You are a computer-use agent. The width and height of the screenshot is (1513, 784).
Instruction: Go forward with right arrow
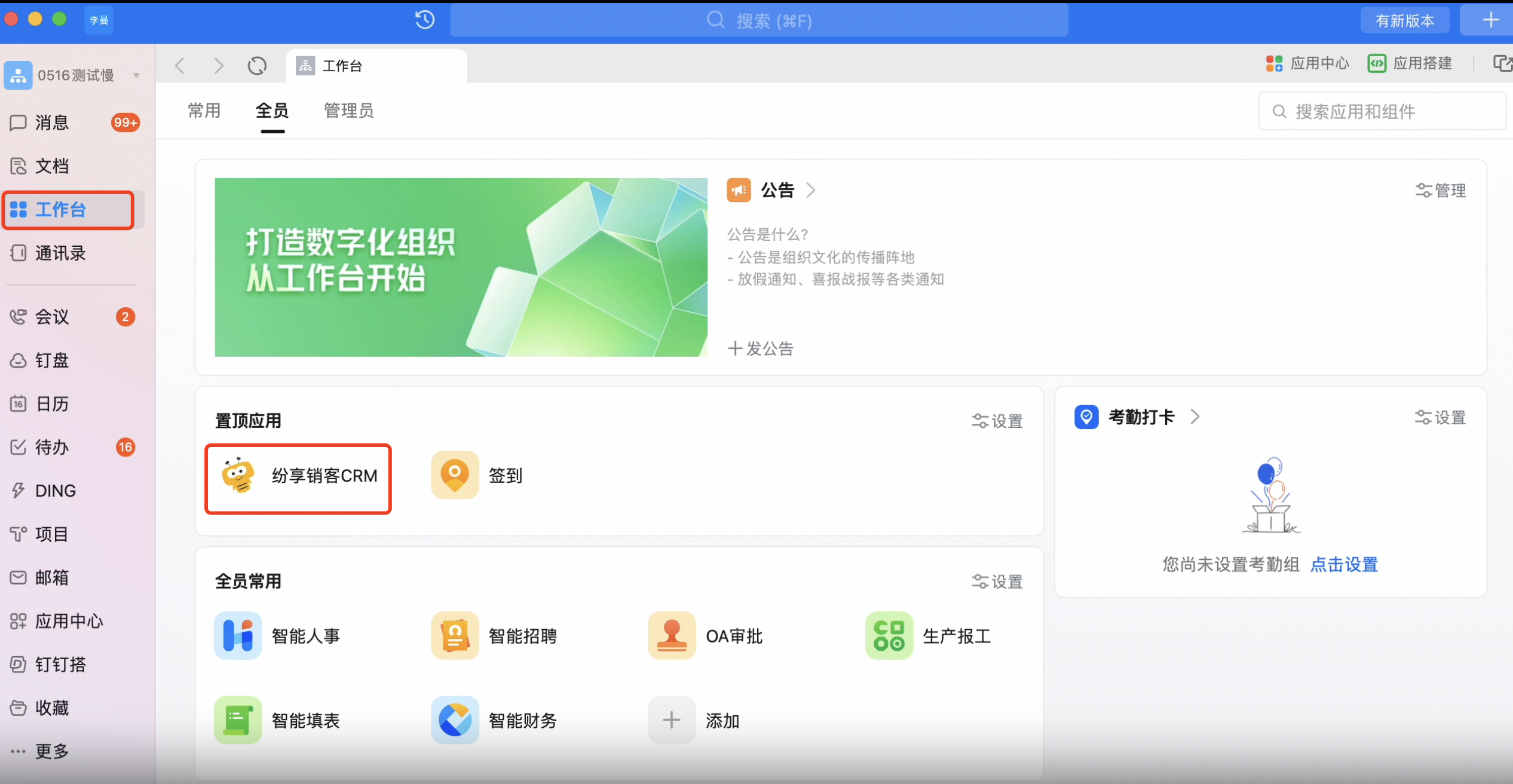tap(219, 66)
